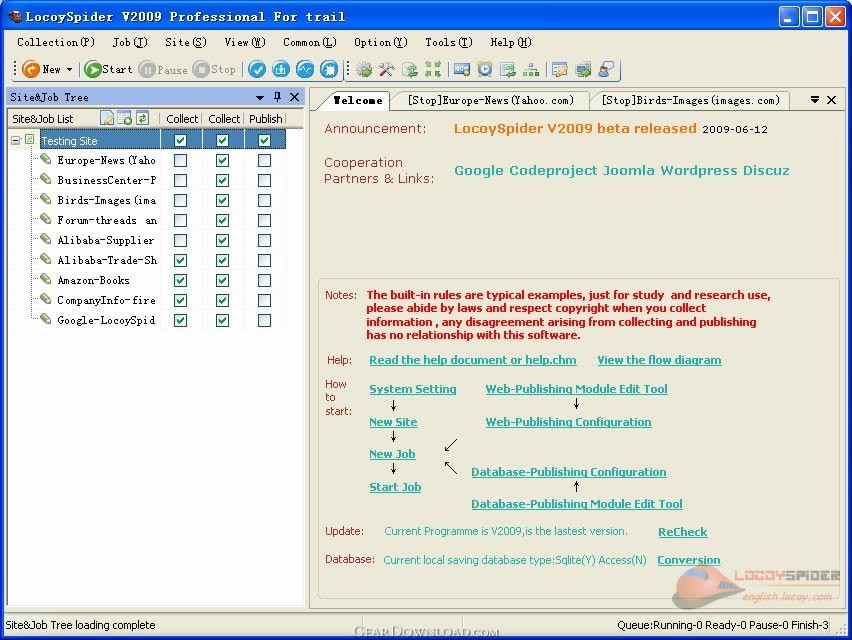This screenshot has height=640, width=852.
Task: Click the blue line-graph circle toolbar icon
Action: pos(305,70)
